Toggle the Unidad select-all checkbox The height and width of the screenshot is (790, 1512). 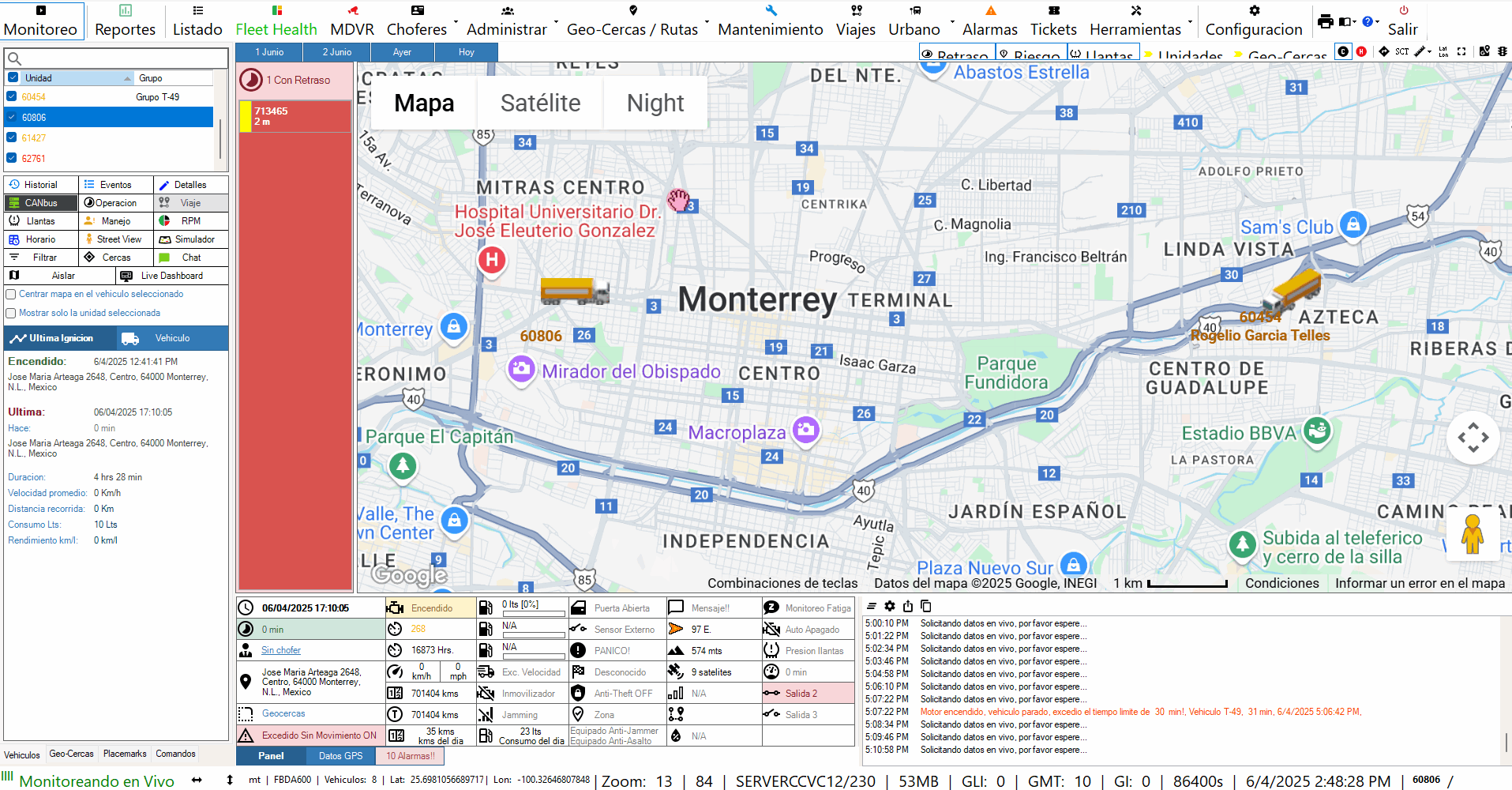tap(13, 77)
